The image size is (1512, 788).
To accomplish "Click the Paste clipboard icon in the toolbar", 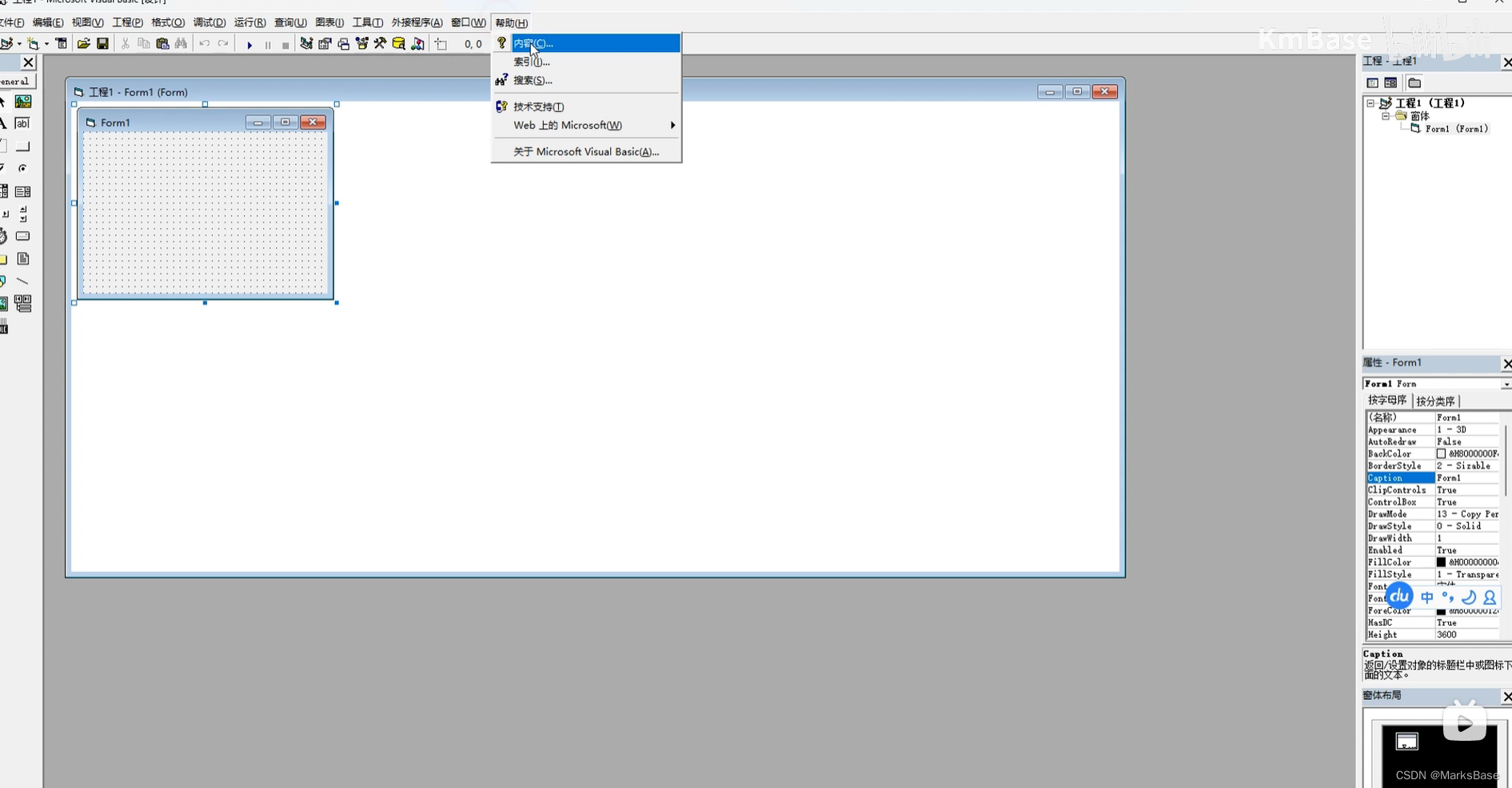I will coord(163,44).
